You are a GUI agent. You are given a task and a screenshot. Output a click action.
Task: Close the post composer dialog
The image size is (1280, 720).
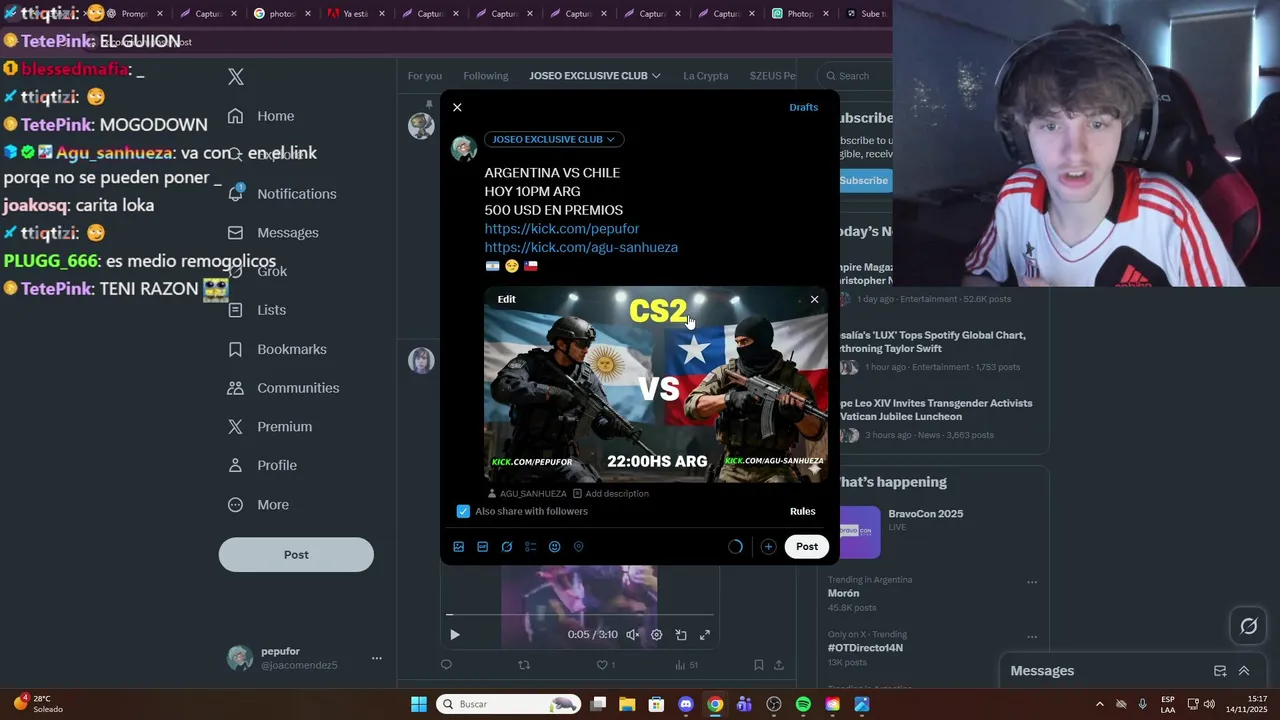tap(457, 107)
